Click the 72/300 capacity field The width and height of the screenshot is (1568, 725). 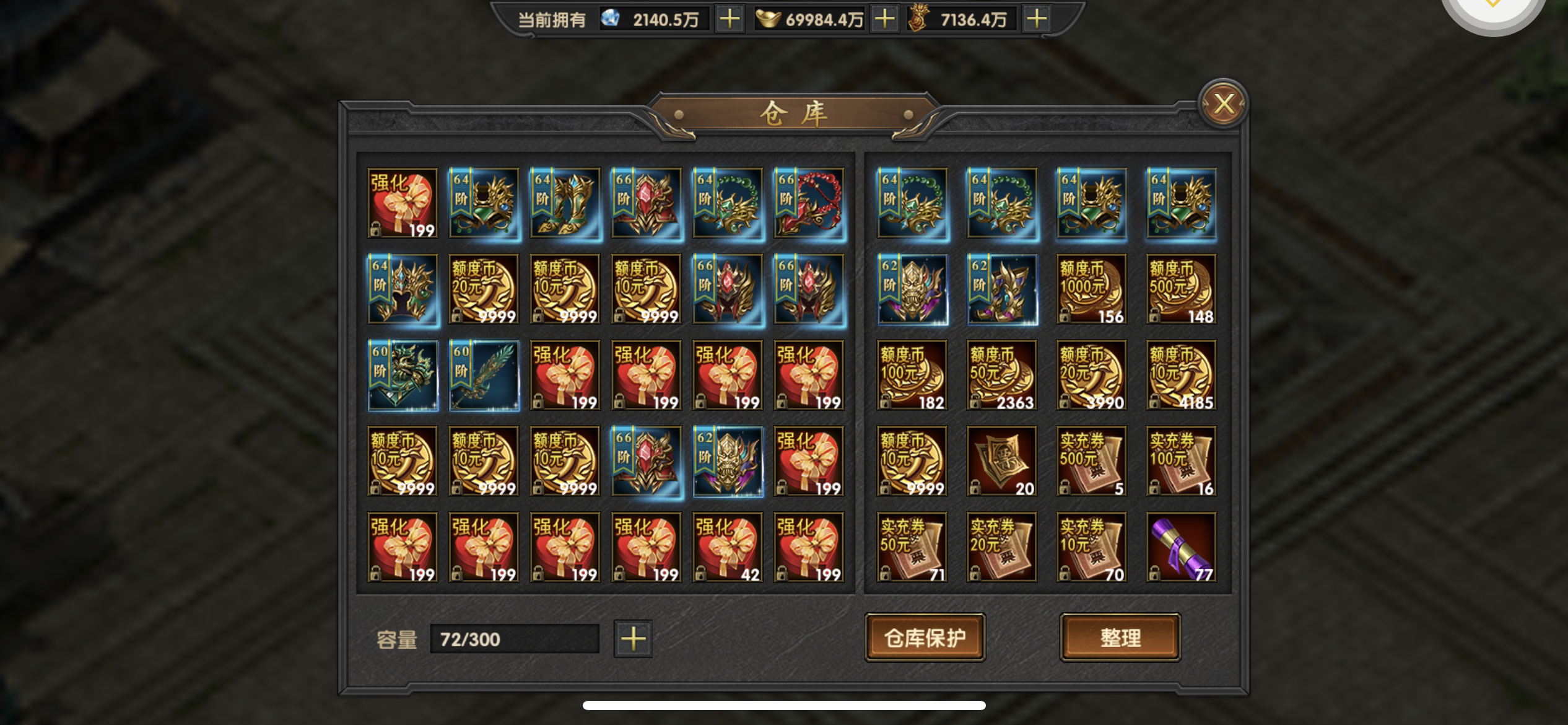[515, 638]
